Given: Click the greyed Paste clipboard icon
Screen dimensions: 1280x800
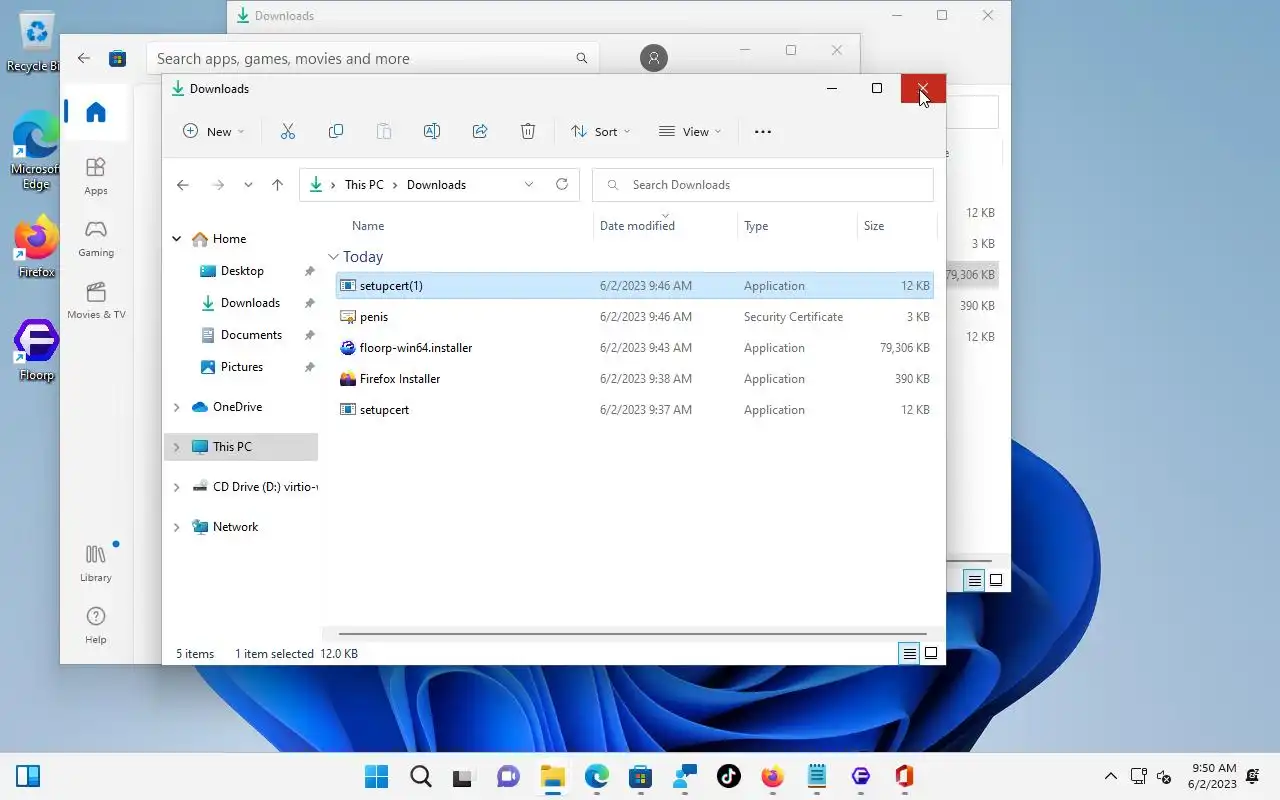Looking at the screenshot, I should click(x=384, y=131).
